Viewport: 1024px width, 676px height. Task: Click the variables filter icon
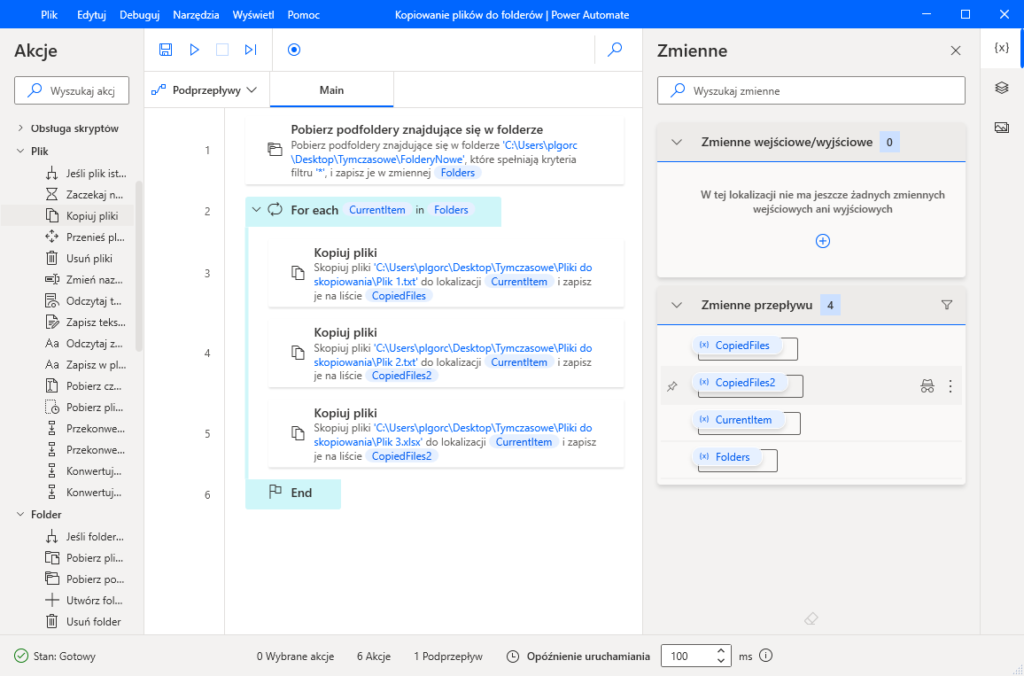[x=947, y=306]
